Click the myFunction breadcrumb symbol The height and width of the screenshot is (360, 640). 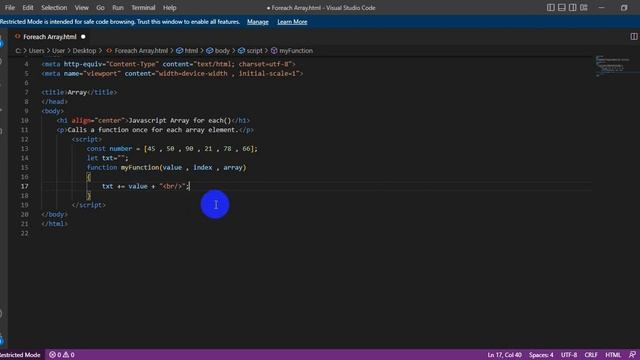pos(292,51)
